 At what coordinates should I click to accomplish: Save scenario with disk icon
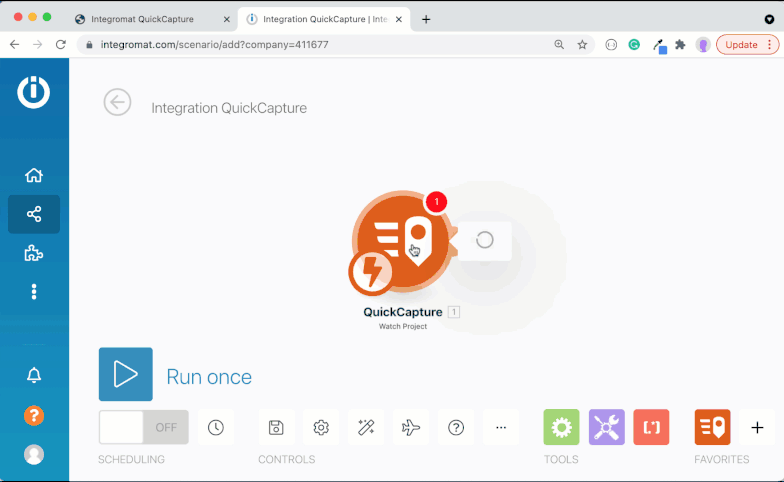(x=276, y=428)
